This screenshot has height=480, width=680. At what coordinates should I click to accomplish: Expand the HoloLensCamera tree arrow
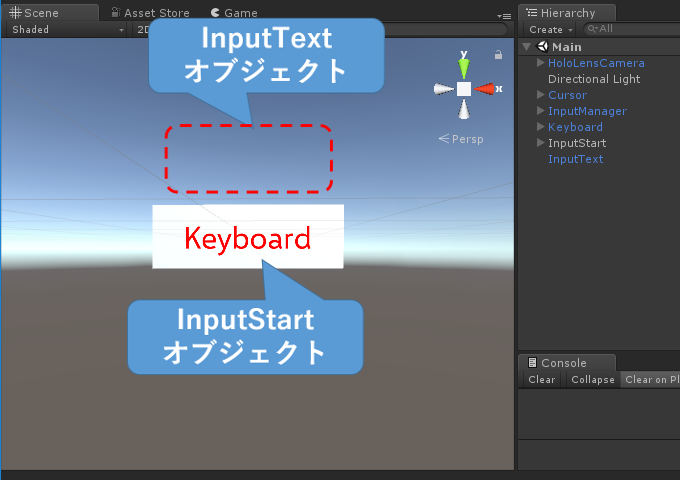540,62
